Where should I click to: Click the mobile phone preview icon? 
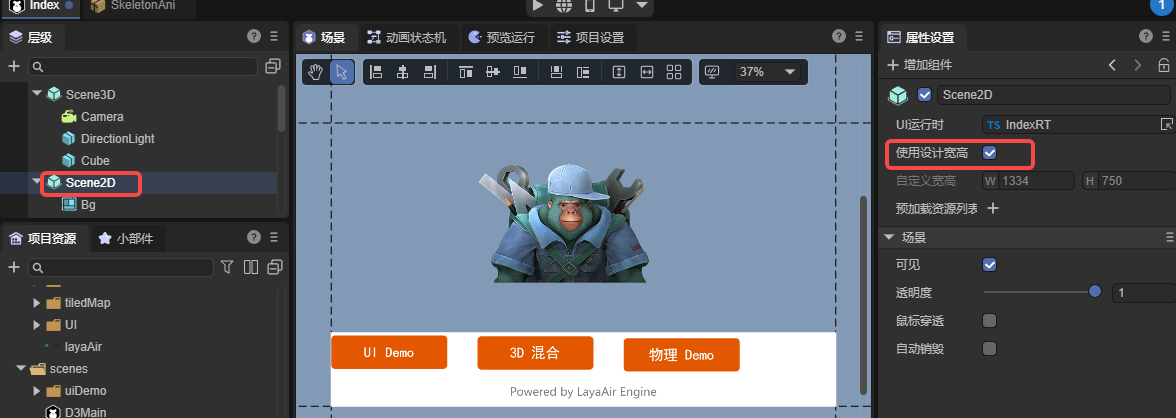click(x=590, y=6)
